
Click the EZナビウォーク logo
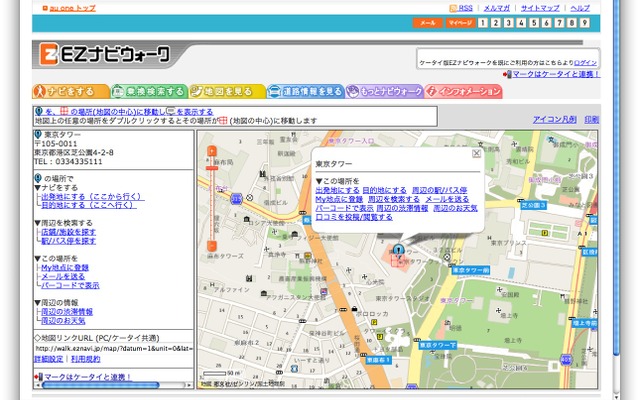coord(104,54)
